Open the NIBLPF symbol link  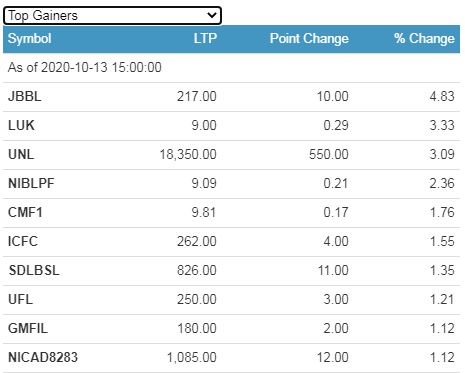pyautogui.click(x=31, y=183)
